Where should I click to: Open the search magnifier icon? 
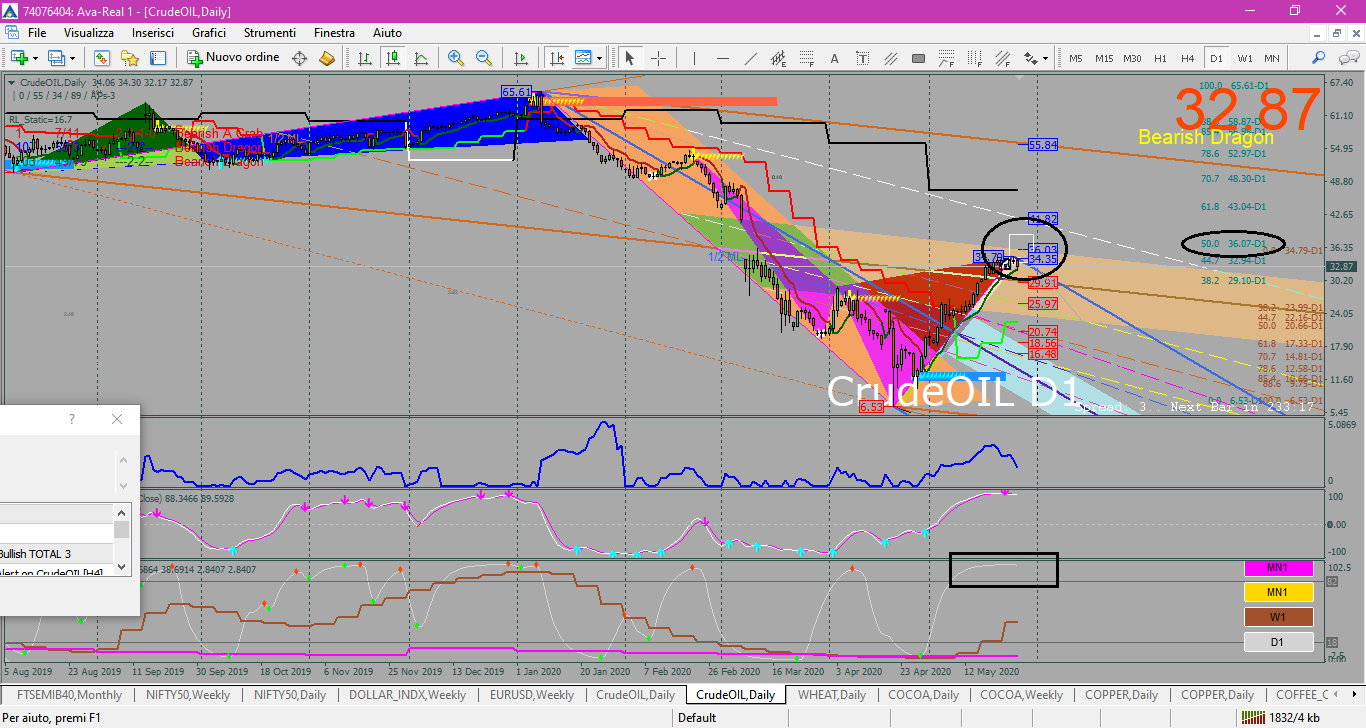[x=1319, y=58]
